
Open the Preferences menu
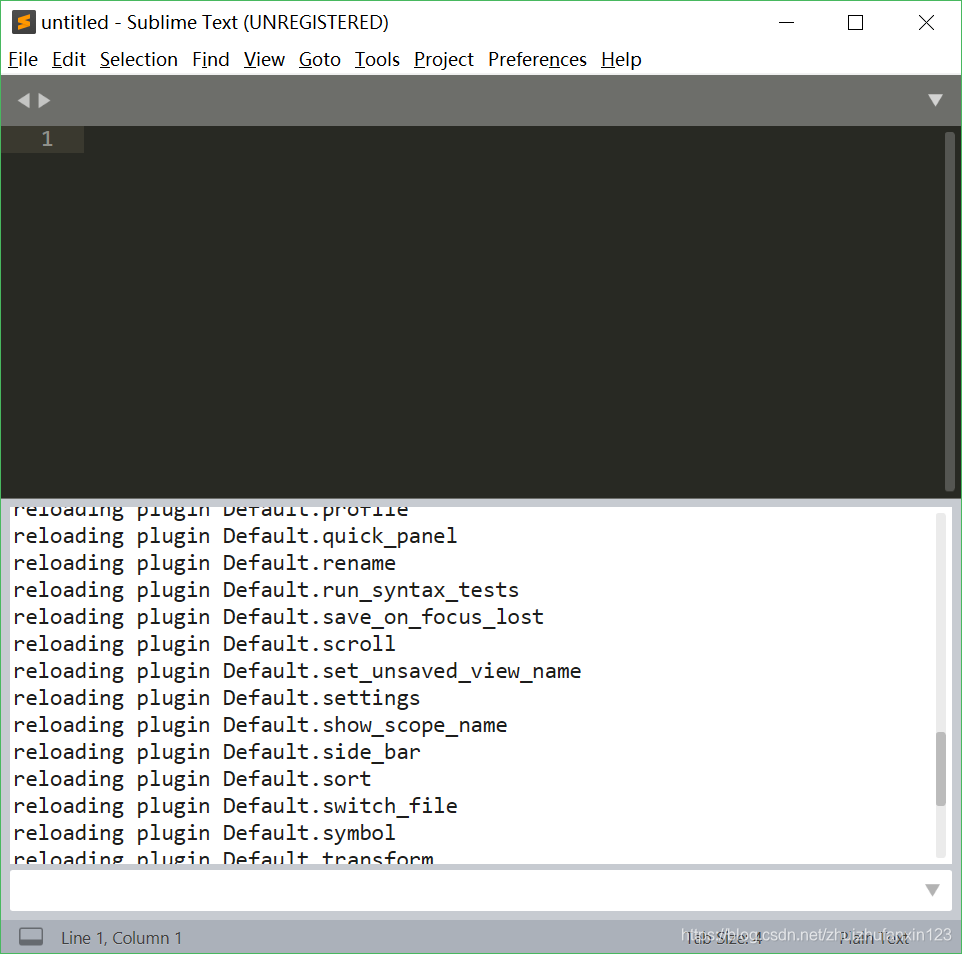(x=537, y=60)
